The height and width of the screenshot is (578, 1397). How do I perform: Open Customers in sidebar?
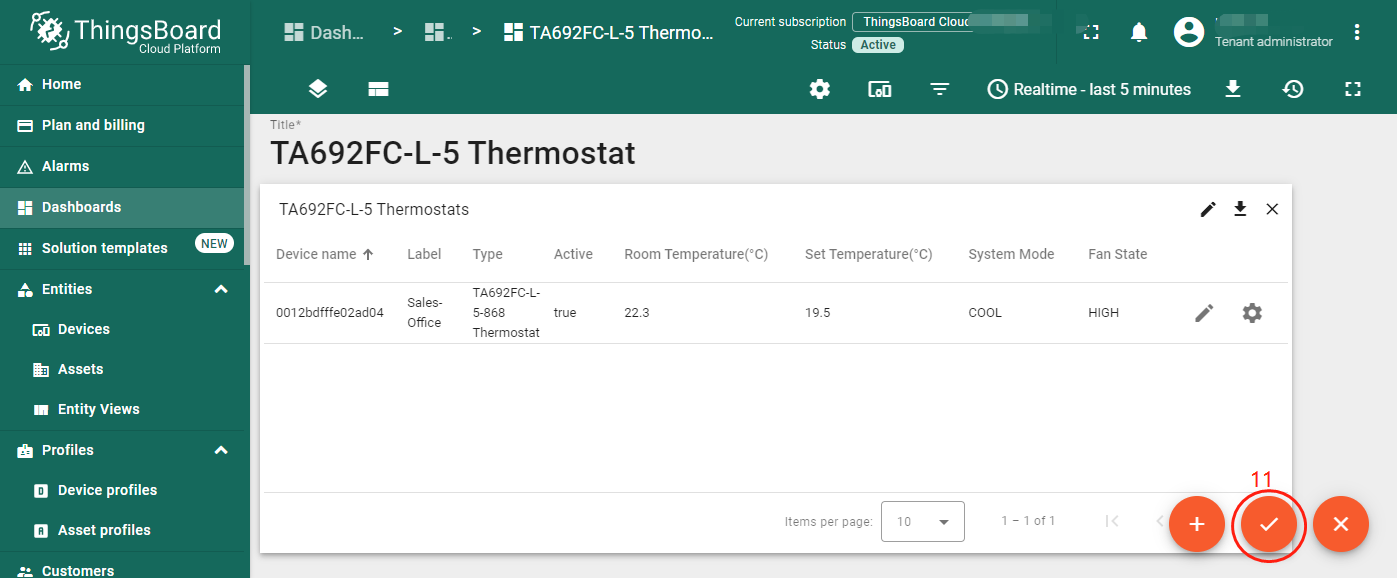click(x=123, y=568)
